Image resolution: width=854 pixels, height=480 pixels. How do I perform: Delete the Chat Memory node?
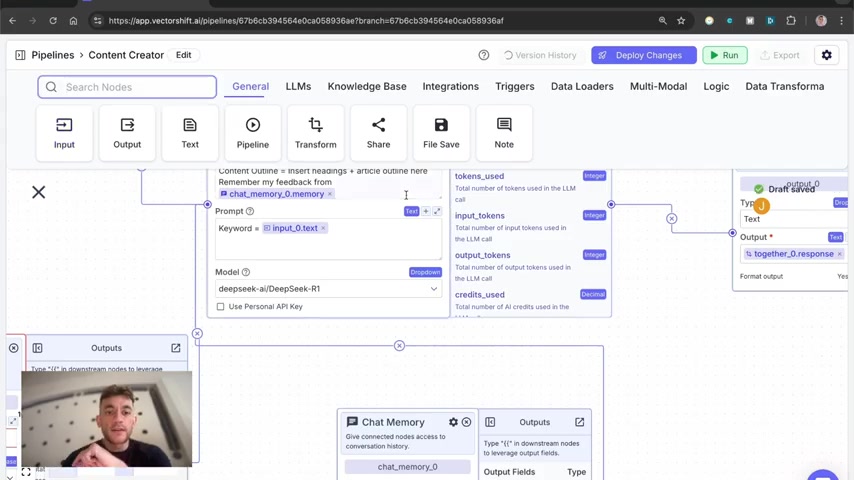pyautogui.click(x=467, y=422)
